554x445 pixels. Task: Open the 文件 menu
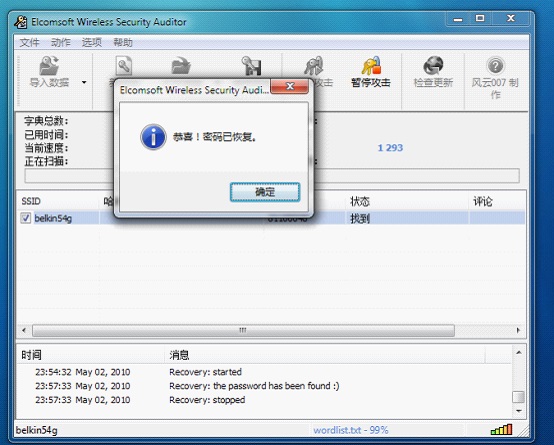pos(29,42)
